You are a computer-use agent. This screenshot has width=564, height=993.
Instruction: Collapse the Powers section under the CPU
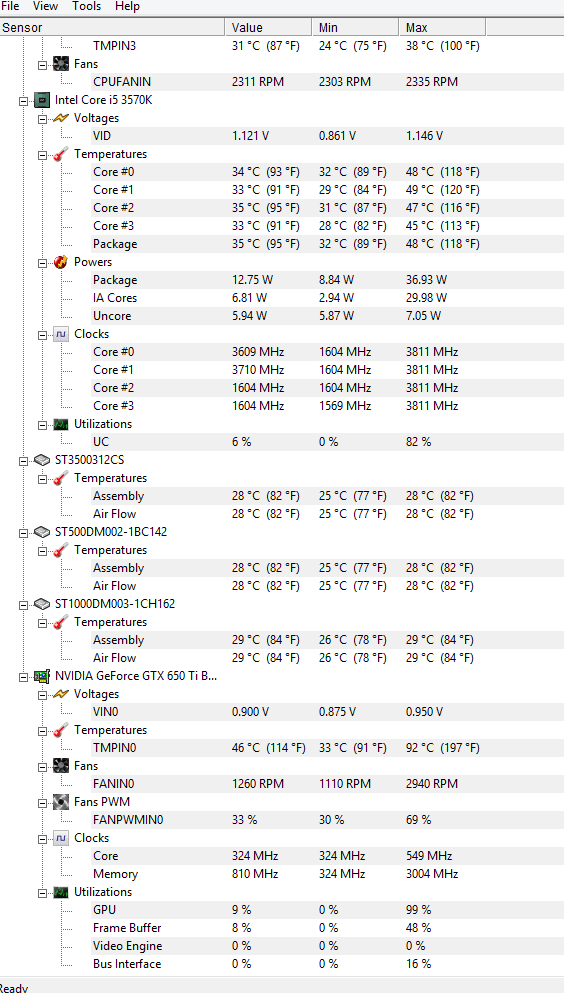point(42,262)
